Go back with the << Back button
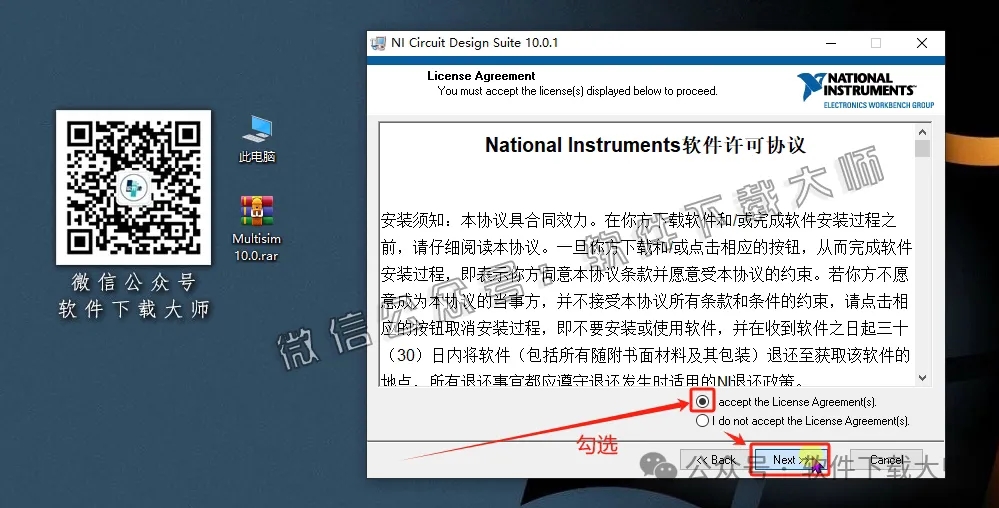Viewport: 999px width, 508px height. 715,460
